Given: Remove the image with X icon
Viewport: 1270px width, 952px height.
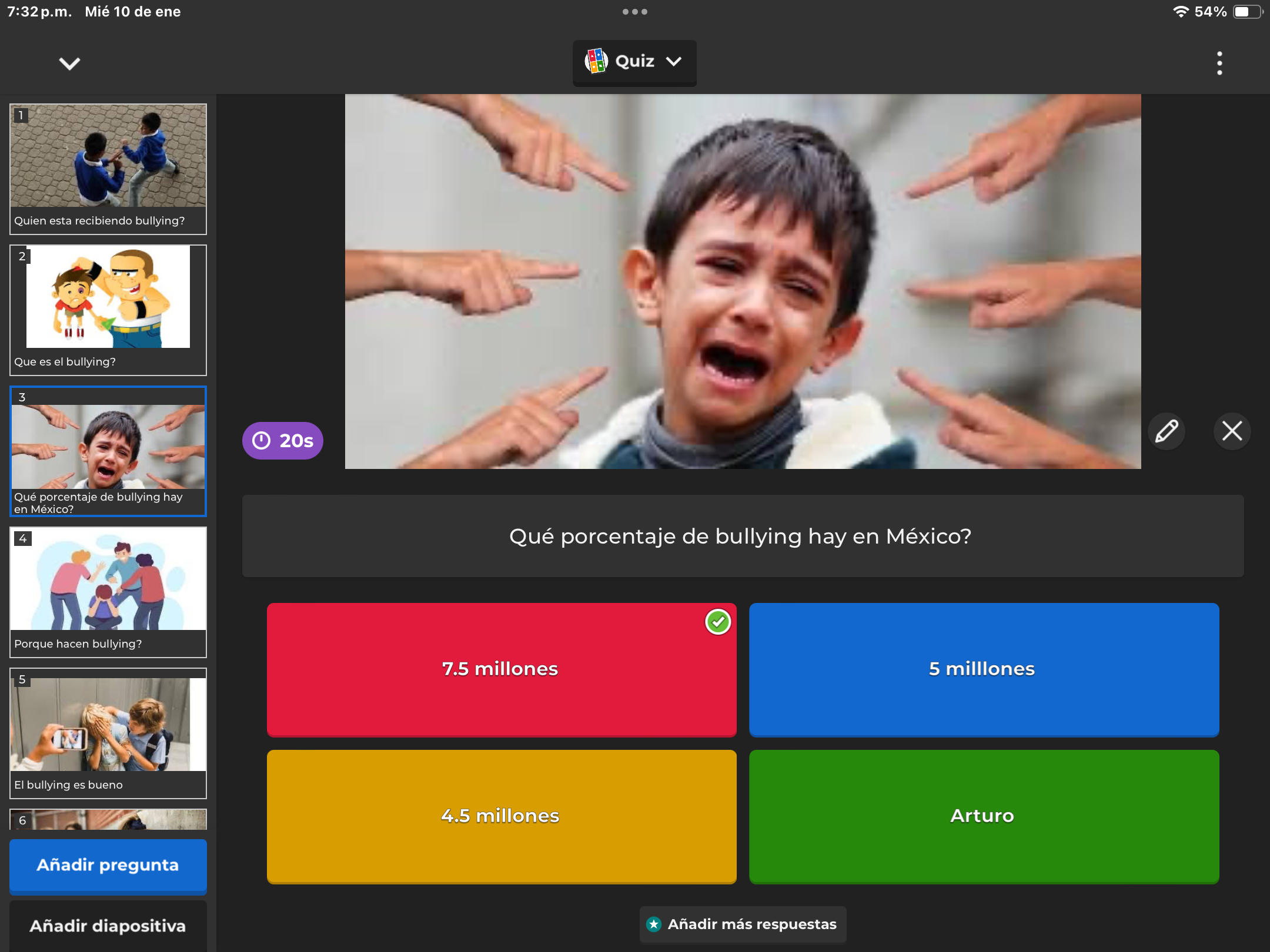Looking at the screenshot, I should tap(1232, 431).
